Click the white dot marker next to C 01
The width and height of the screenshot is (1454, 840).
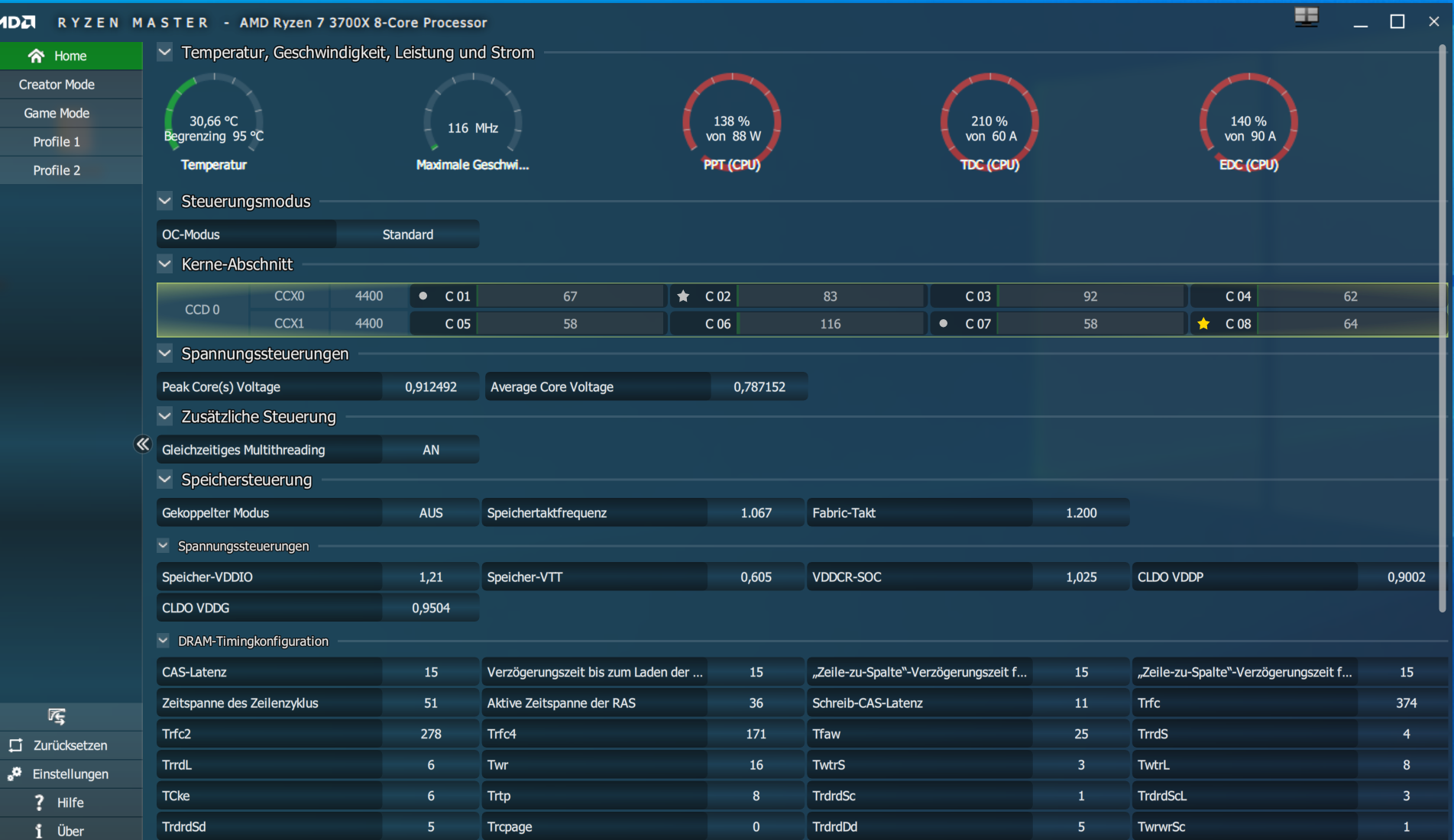click(x=423, y=296)
